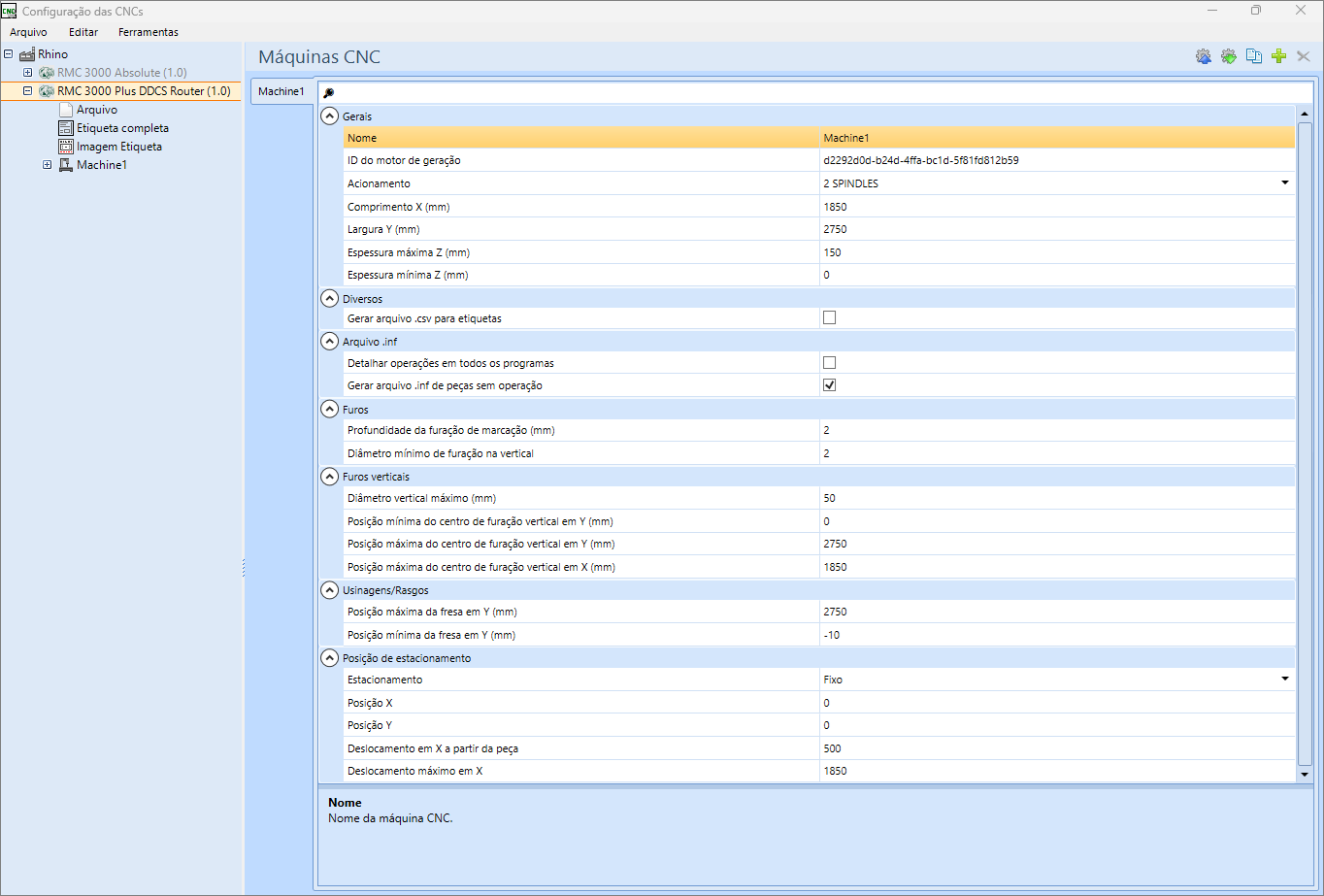Image resolution: width=1324 pixels, height=896 pixels.
Task: Click the Posição X row label
Action: point(370,702)
